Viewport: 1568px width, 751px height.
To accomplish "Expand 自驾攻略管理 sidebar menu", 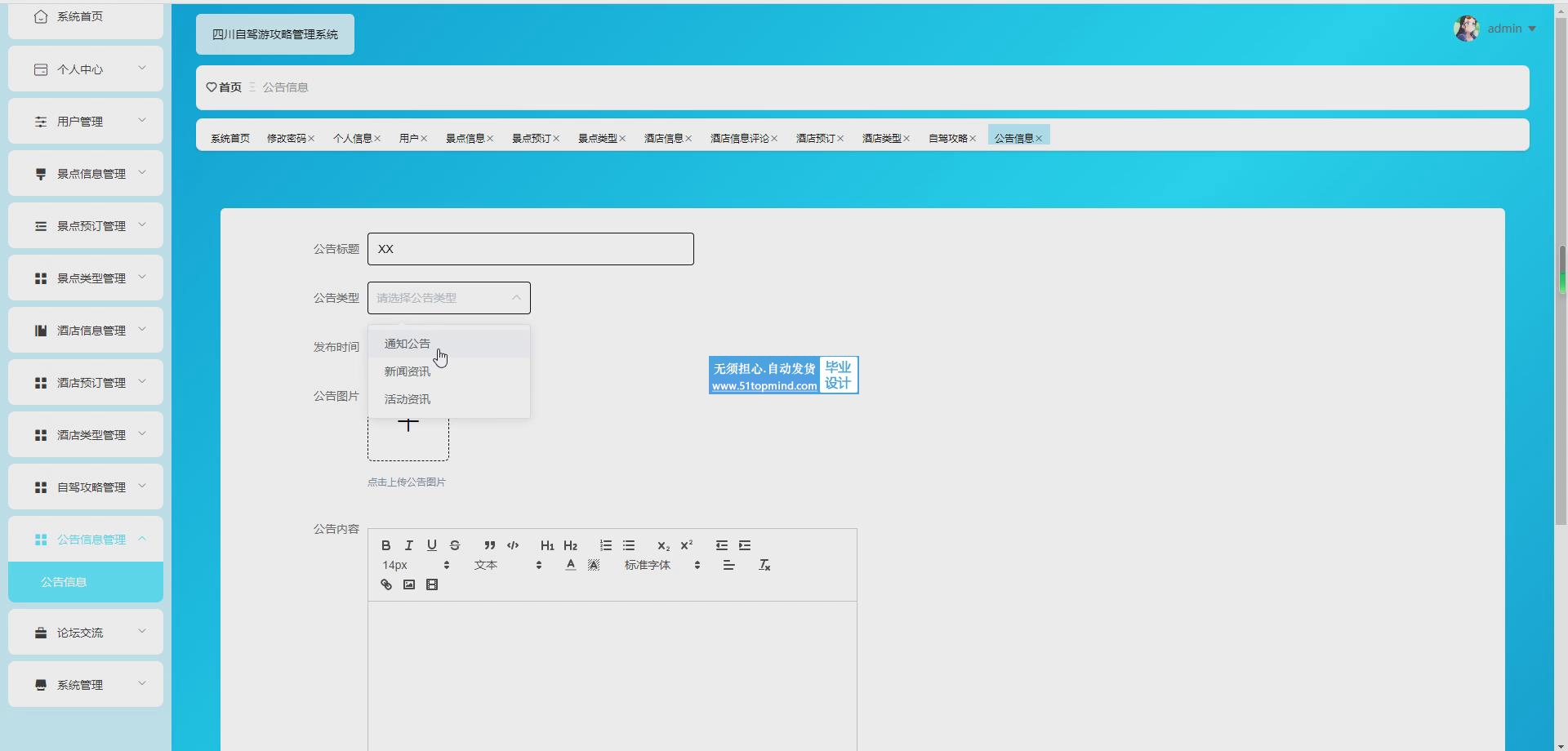I will pos(86,487).
